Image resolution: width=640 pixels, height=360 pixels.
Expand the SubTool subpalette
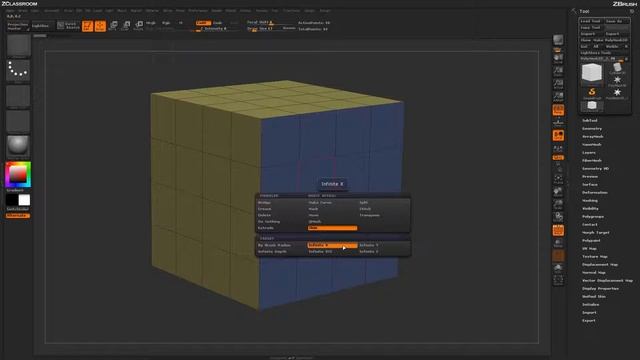point(589,120)
